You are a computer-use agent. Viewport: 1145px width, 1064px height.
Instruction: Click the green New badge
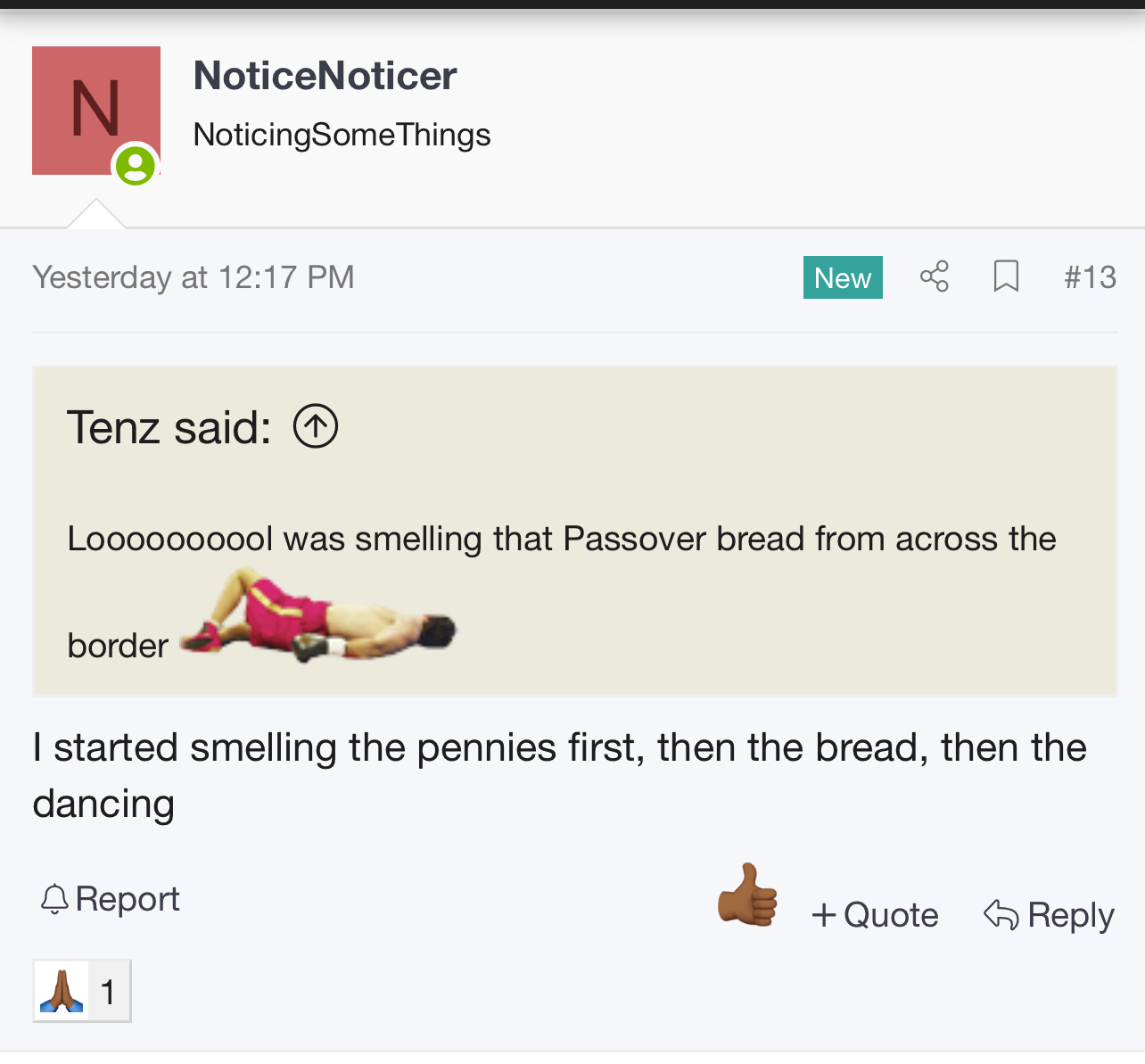pos(842,277)
